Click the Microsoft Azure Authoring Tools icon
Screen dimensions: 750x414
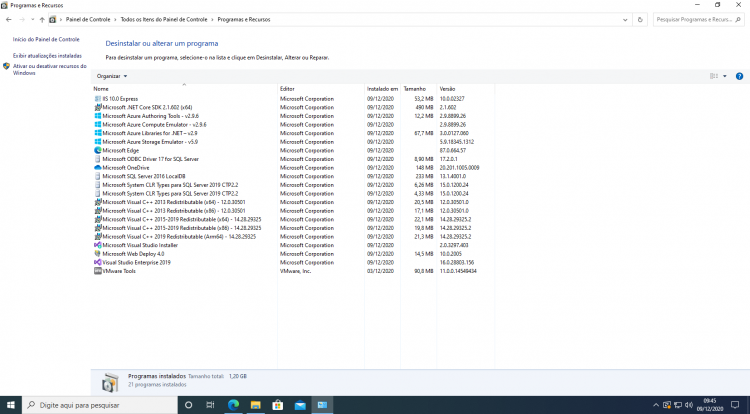coord(98,116)
